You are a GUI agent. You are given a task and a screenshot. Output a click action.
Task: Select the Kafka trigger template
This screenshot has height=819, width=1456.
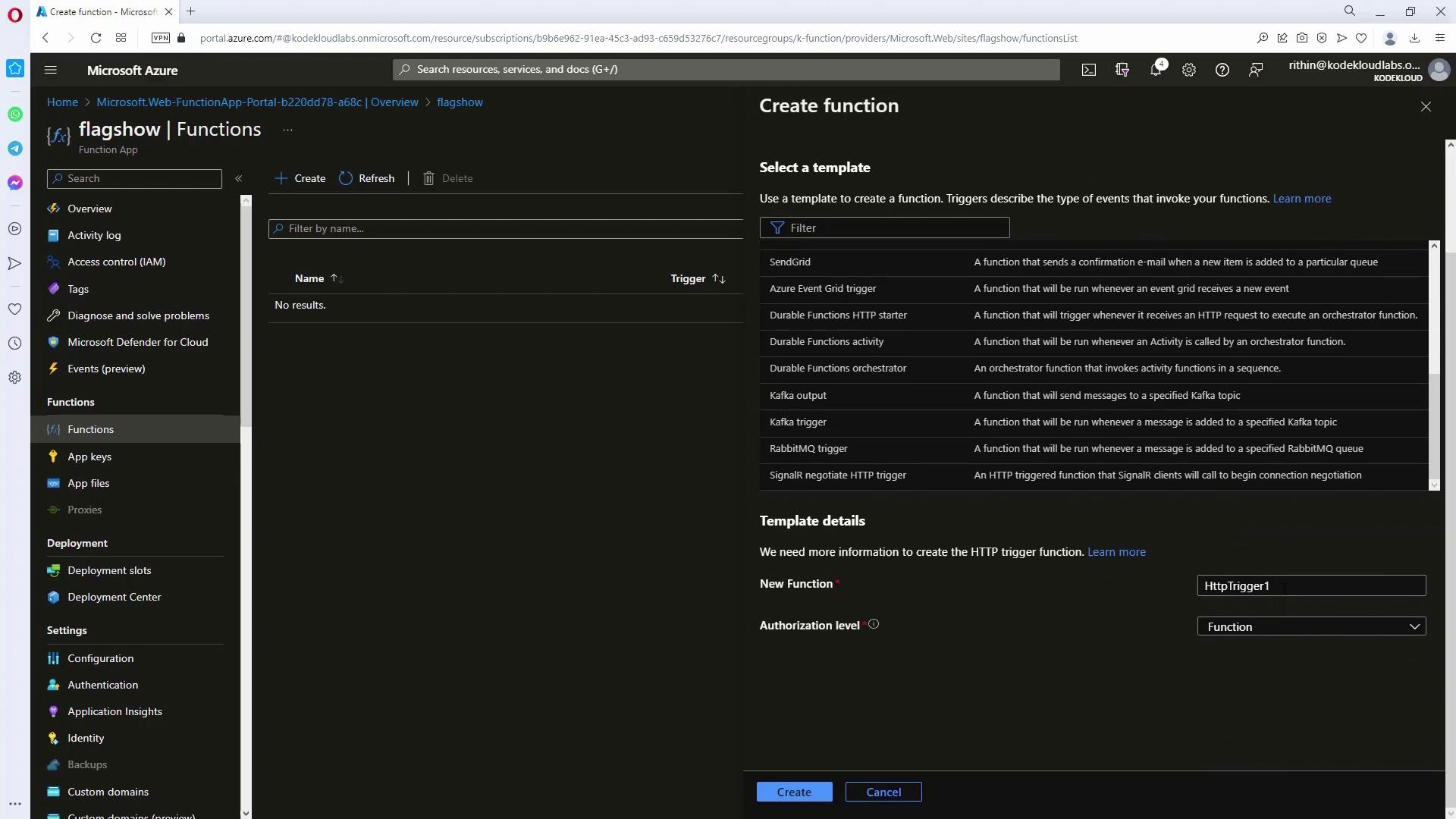798,422
